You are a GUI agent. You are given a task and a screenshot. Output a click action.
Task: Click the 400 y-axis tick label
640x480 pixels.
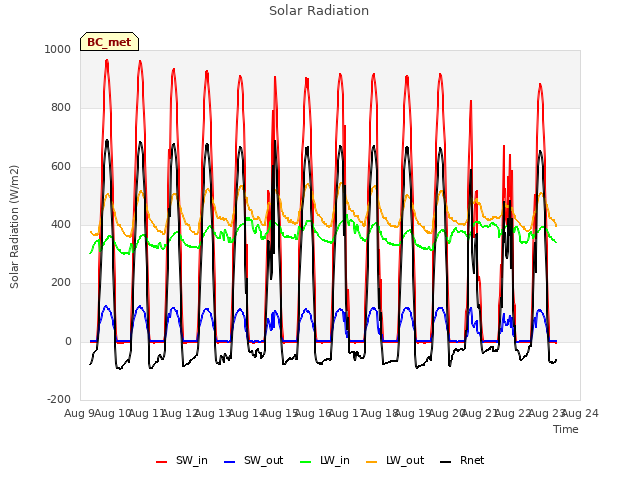(61, 224)
